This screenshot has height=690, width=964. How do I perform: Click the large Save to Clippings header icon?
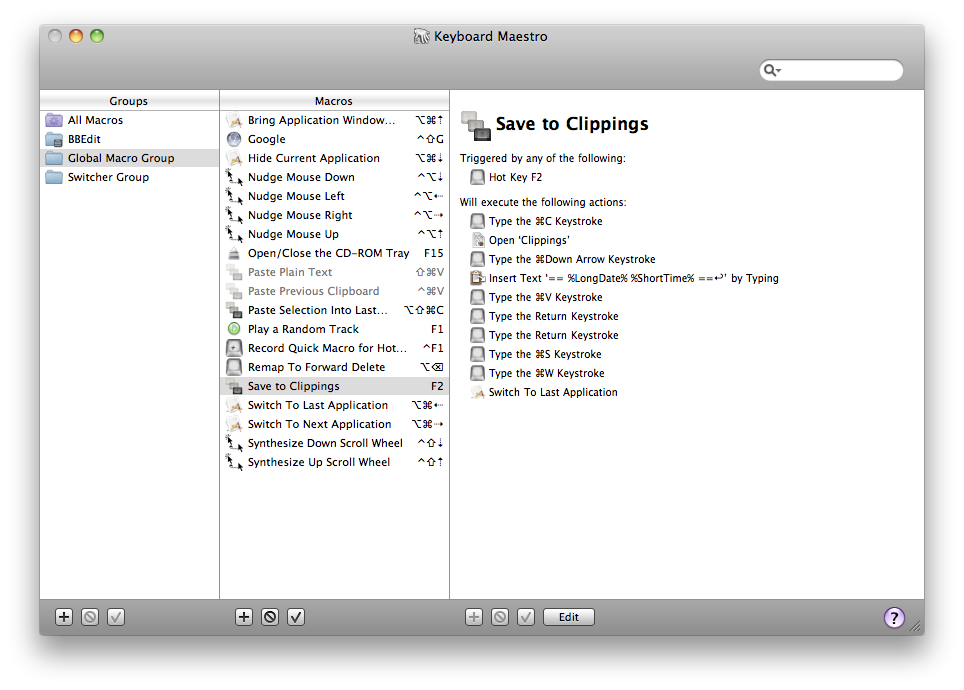click(x=476, y=125)
